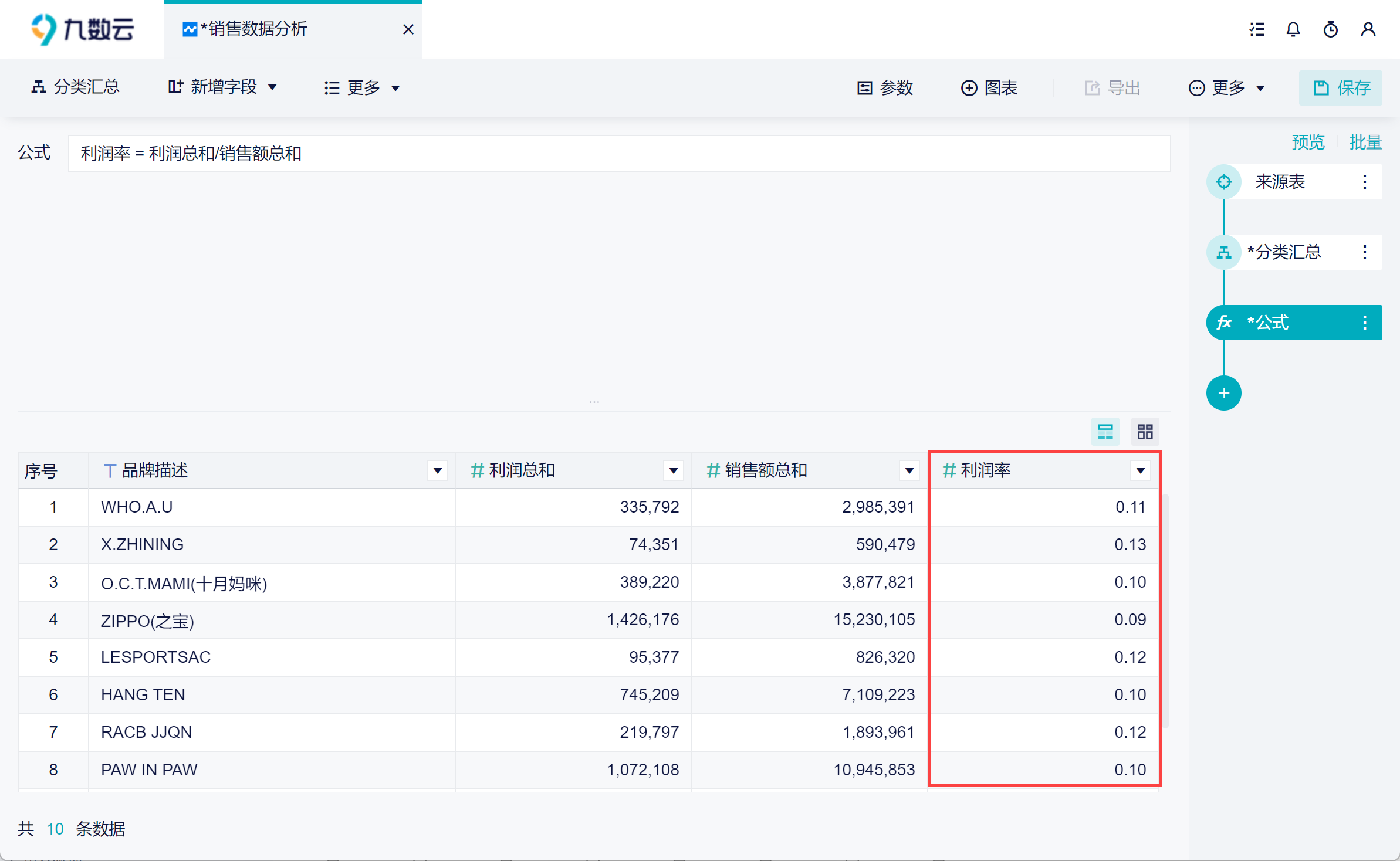
Task: Add a new step with plus button
Action: coord(1224,393)
